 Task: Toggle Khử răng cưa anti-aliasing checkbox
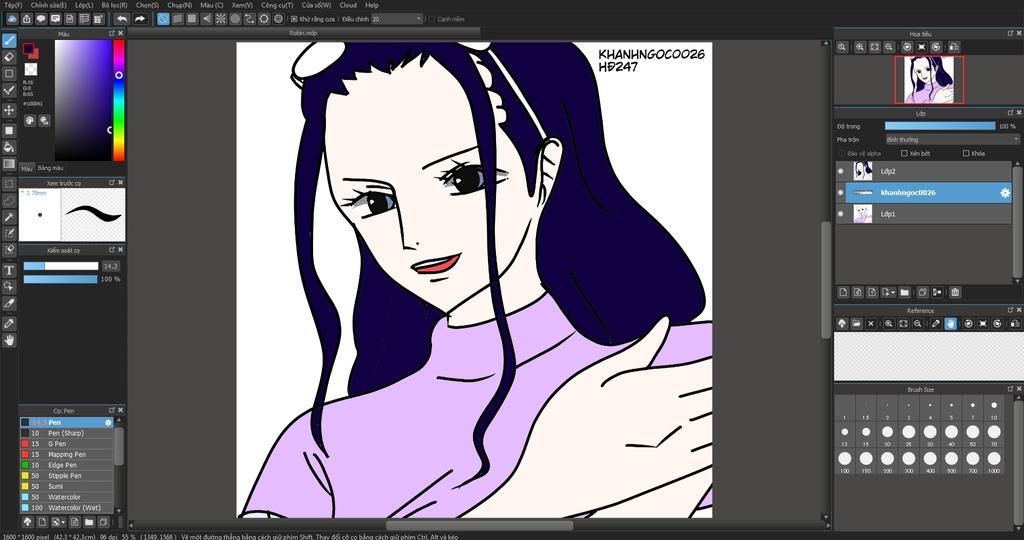click(x=294, y=20)
